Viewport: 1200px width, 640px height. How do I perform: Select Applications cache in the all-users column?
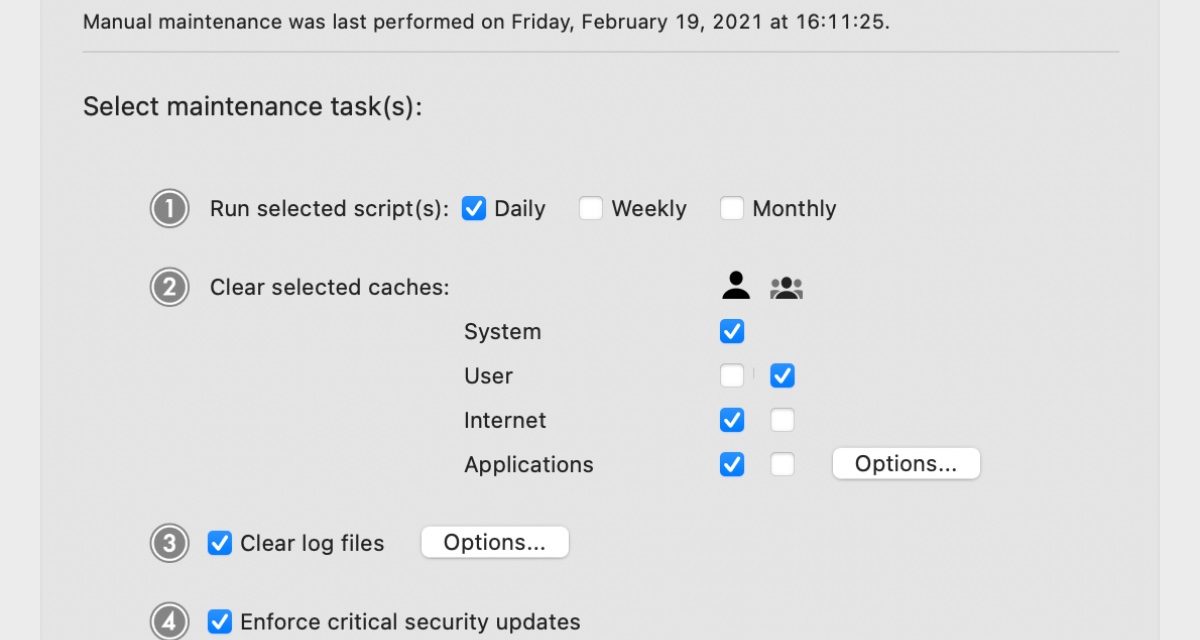click(782, 464)
